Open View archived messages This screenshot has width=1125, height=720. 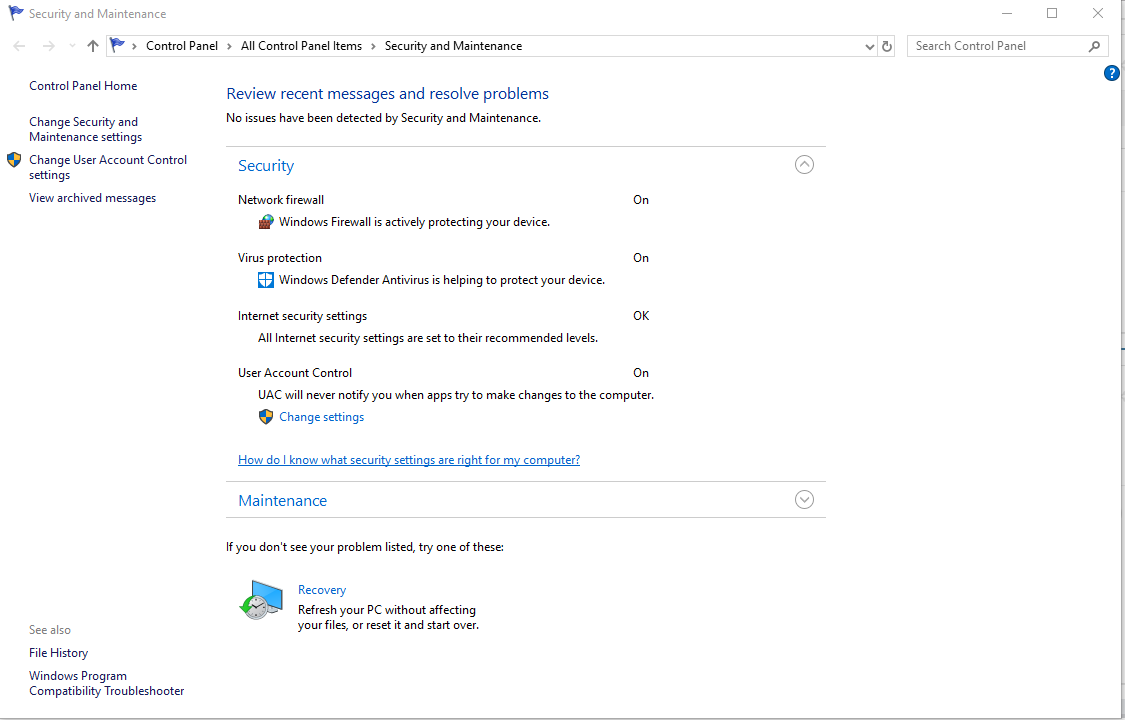(x=93, y=198)
